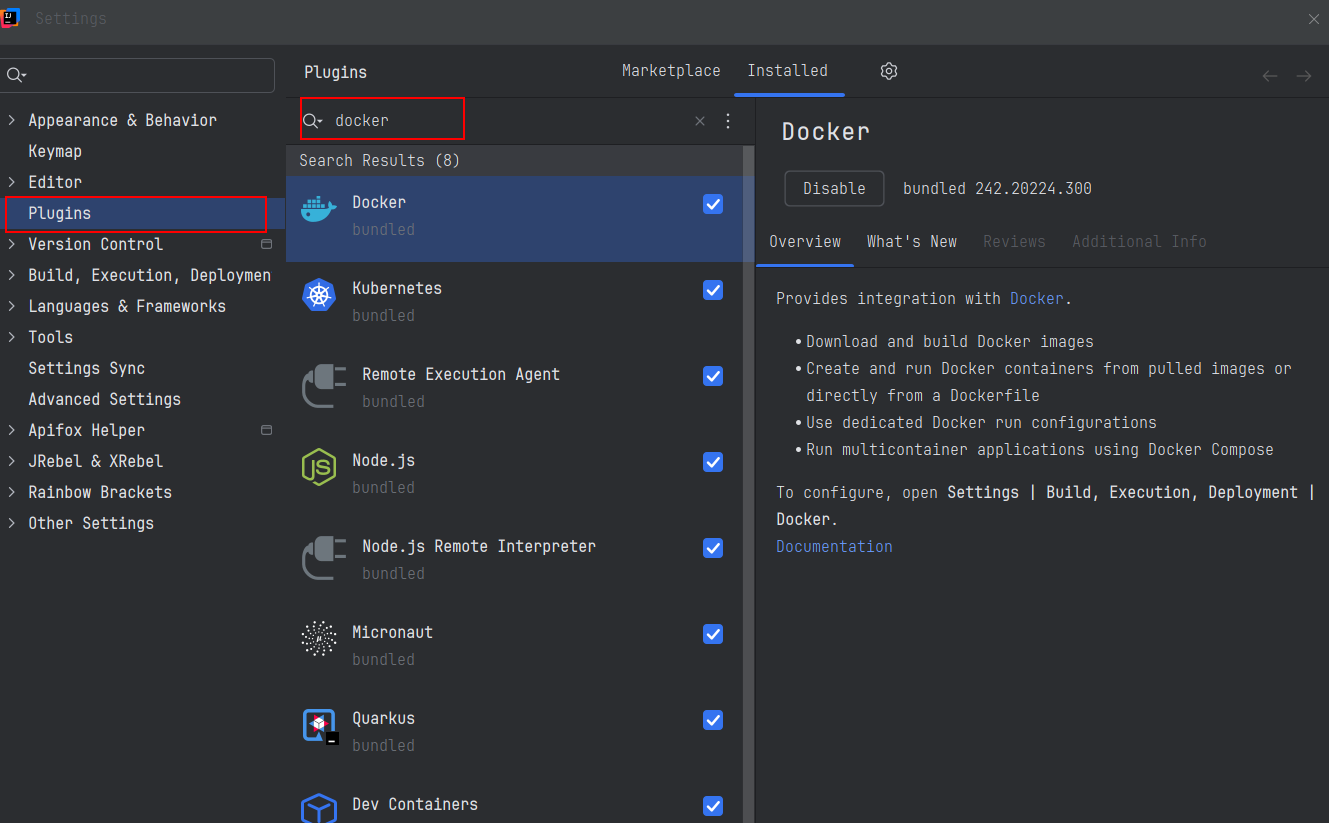Expand the Editor settings chevron
The height and width of the screenshot is (823, 1329).
pyautogui.click(x=12, y=182)
